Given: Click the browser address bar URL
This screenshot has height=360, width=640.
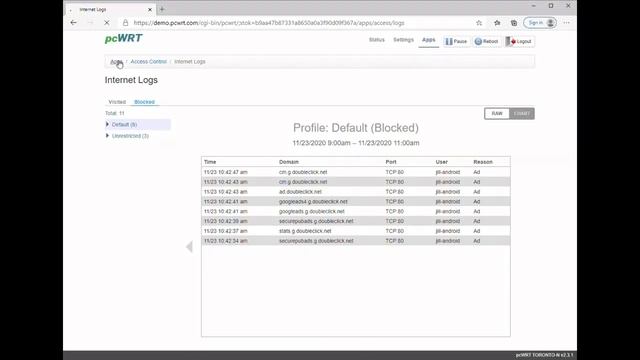Looking at the screenshot, I should coord(269,23).
